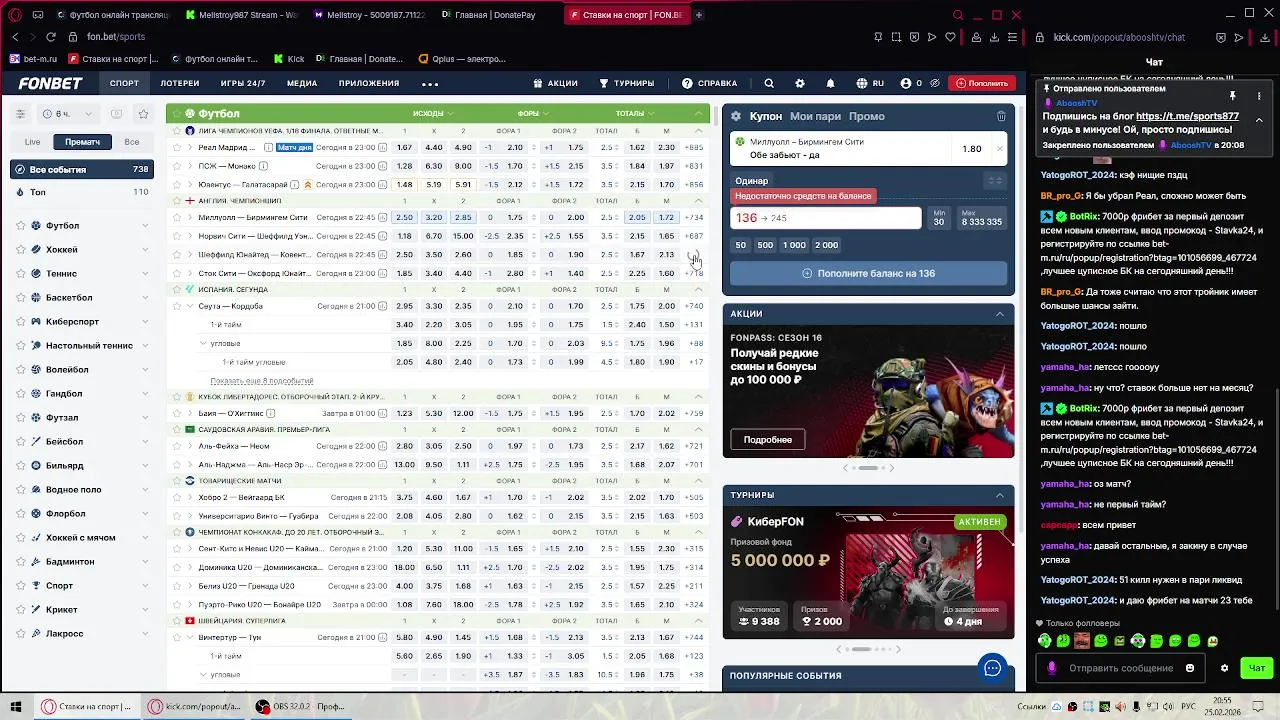Image resolution: width=1280 pixels, height=720 pixels.
Task: Open pinned message options three dots
Action: click(x=1259, y=96)
